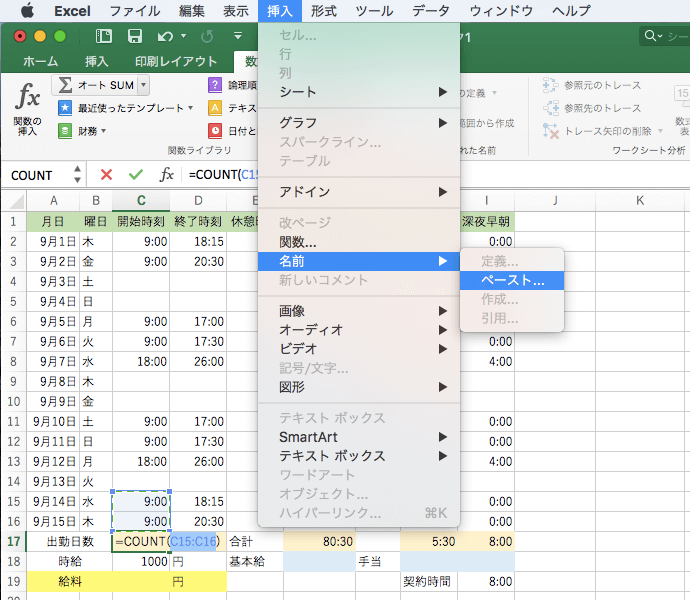Expand the オート SUM dropdown arrow
Viewport: 690px width, 600px height.
(x=143, y=85)
